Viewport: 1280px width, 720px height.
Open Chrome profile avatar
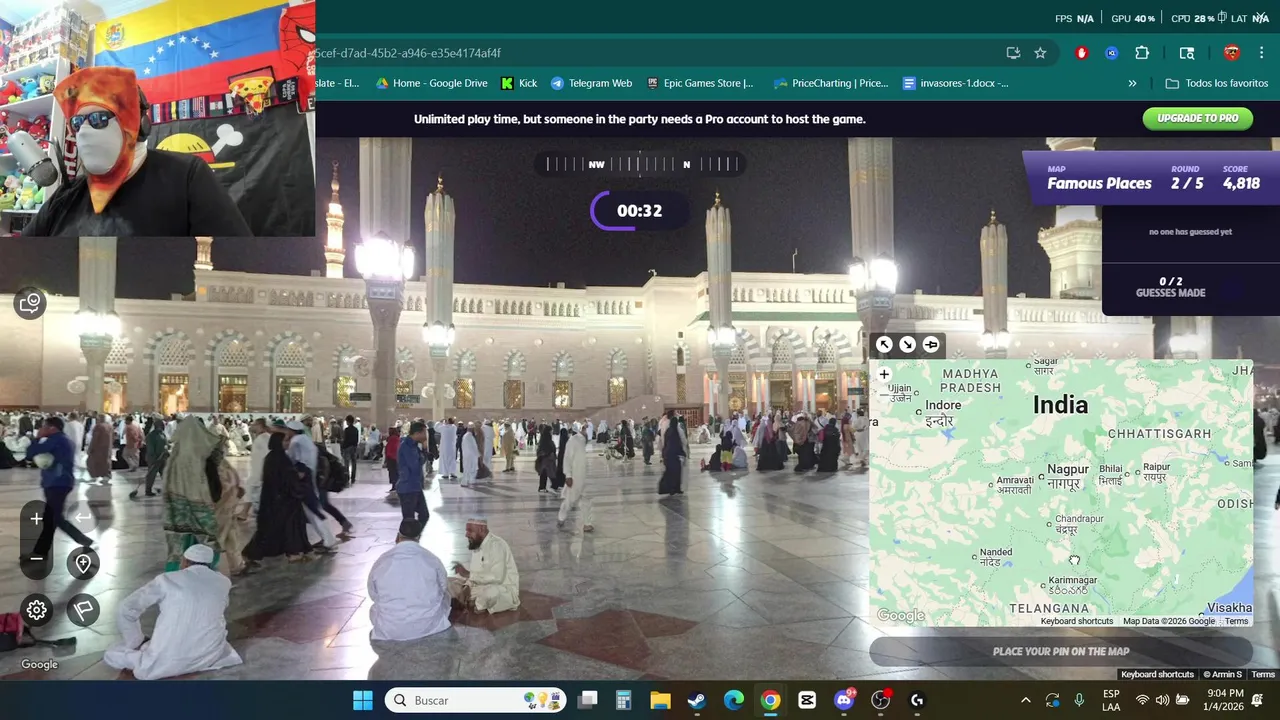tap(1232, 53)
